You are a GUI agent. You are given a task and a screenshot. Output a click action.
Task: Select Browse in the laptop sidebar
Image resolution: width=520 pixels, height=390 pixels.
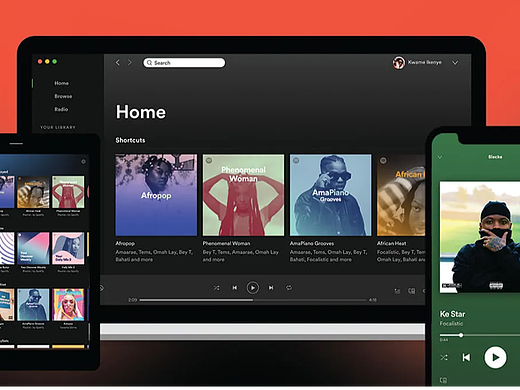coord(63,96)
